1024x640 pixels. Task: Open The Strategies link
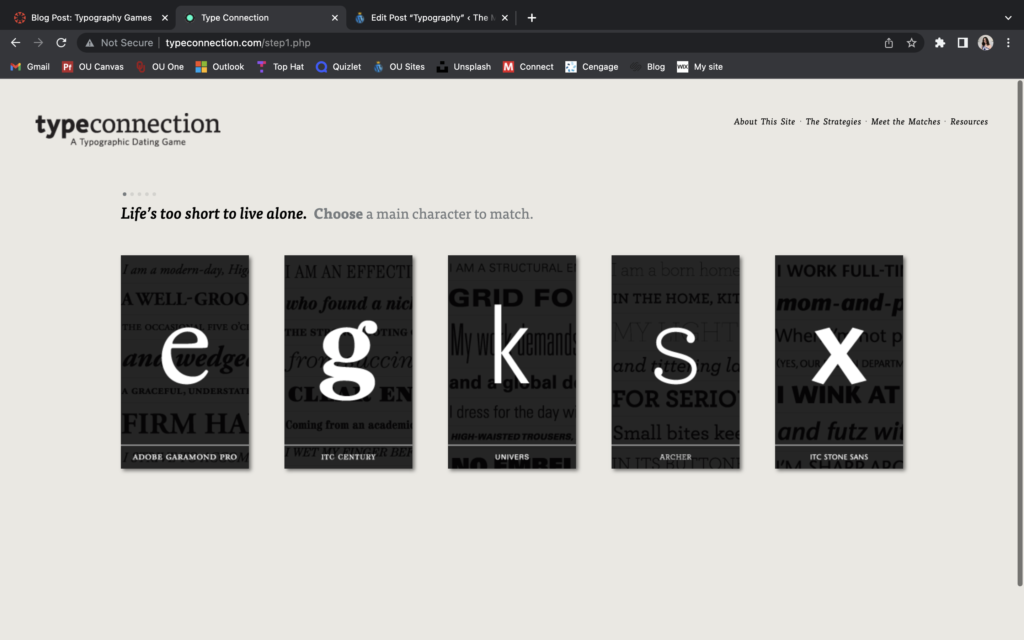point(833,121)
